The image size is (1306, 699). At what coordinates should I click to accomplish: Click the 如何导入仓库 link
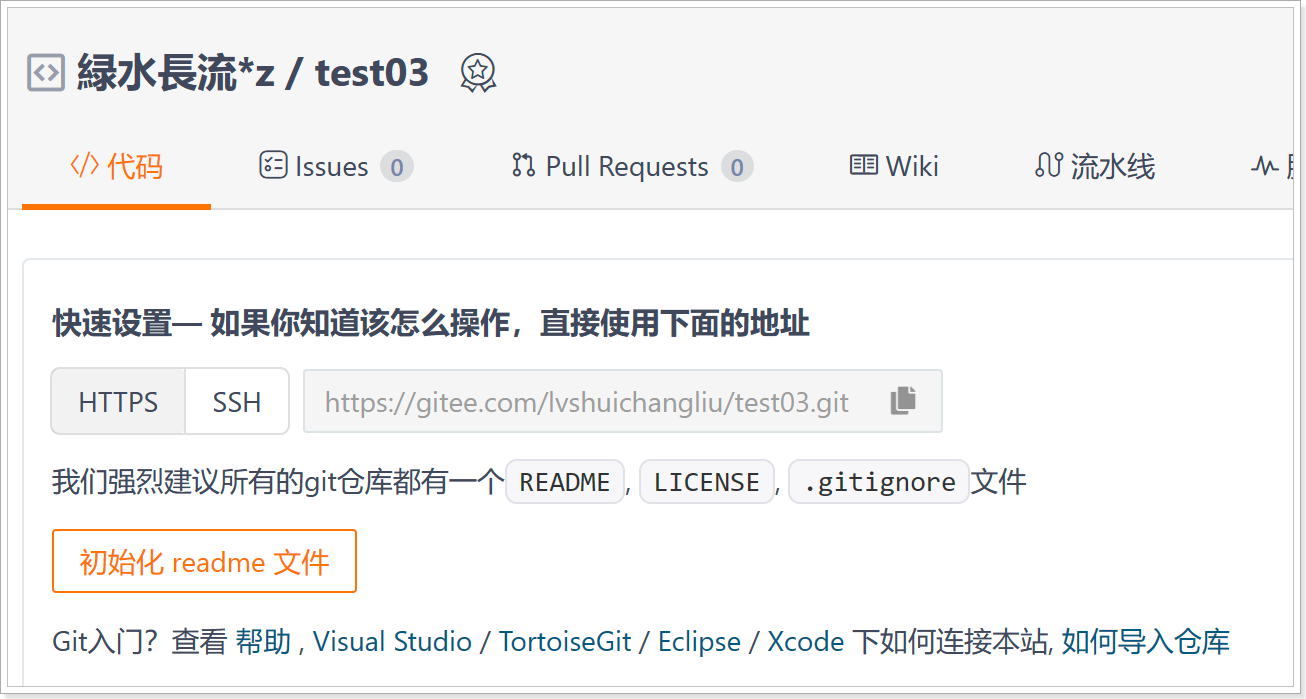[1146, 642]
